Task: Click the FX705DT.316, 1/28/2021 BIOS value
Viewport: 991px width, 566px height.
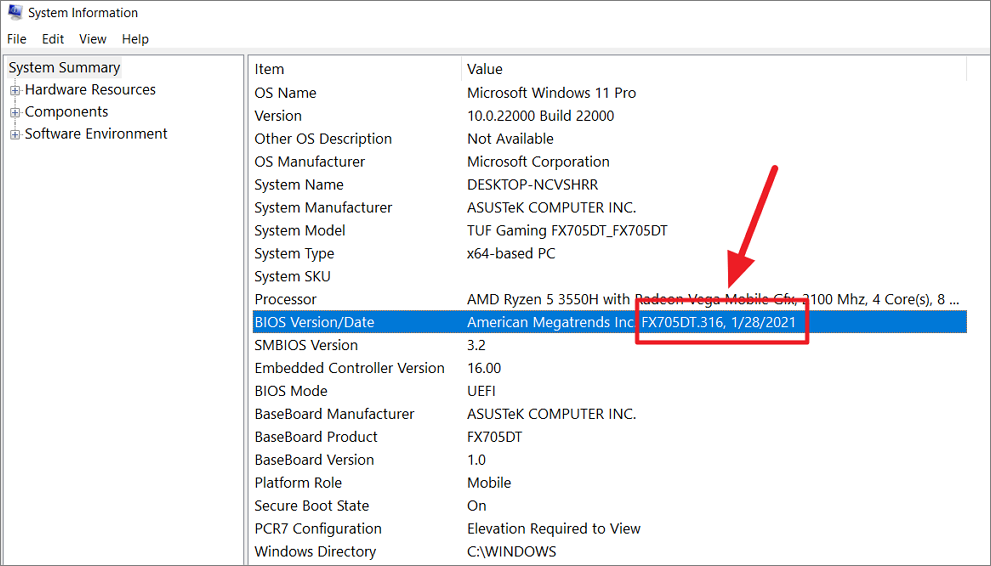Action: click(x=719, y=322)
